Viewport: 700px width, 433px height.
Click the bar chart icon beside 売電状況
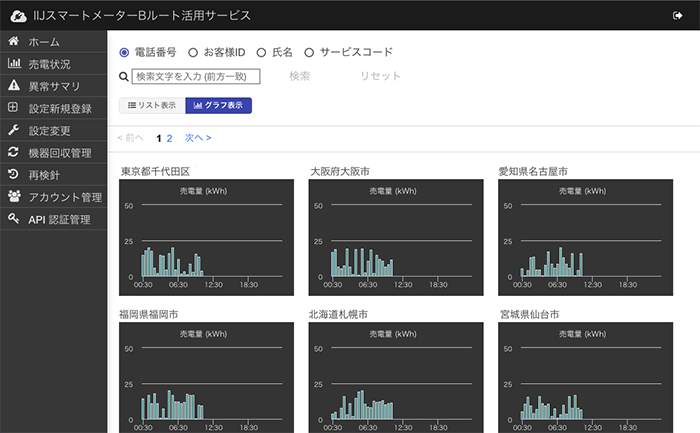point(14,64)
